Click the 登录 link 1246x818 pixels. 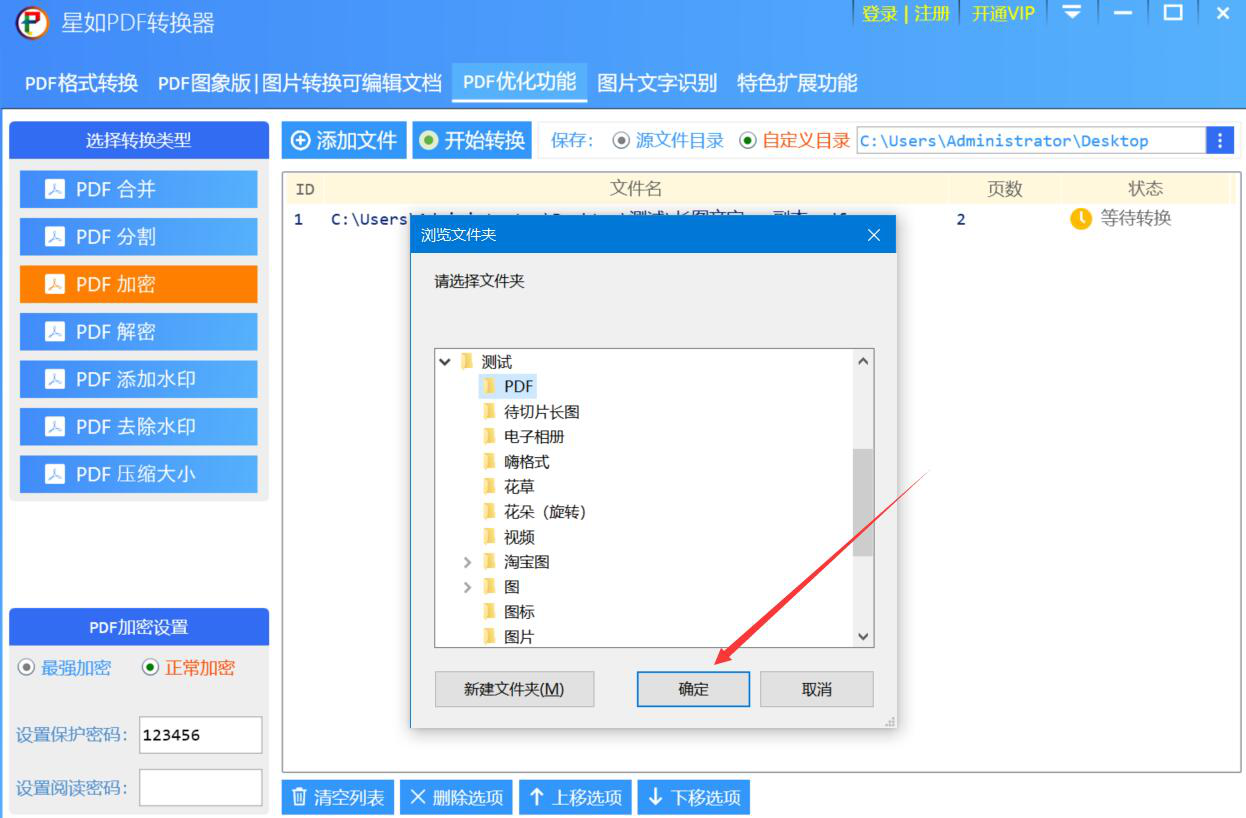point(880,13)
